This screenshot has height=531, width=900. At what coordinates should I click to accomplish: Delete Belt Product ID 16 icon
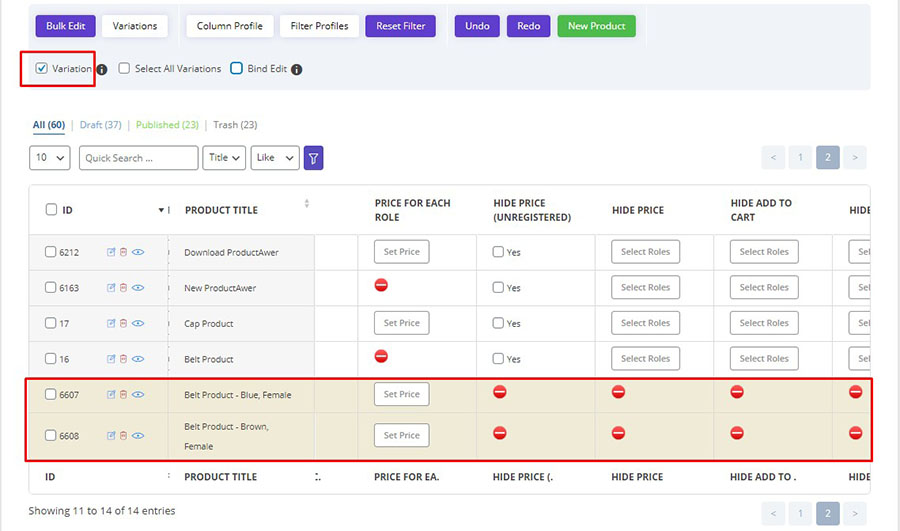click(x=123, y=359)
